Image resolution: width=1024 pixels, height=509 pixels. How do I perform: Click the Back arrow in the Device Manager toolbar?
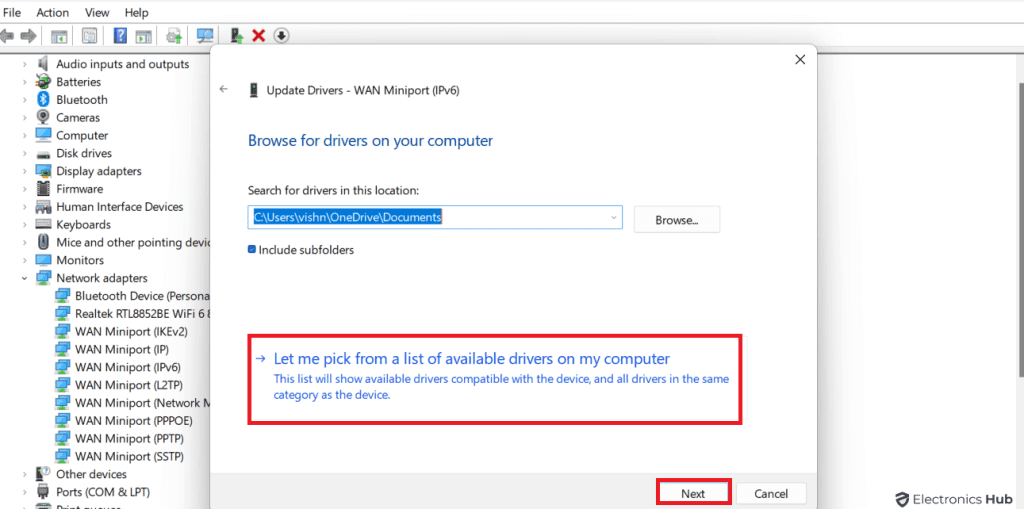pos(8,35)
